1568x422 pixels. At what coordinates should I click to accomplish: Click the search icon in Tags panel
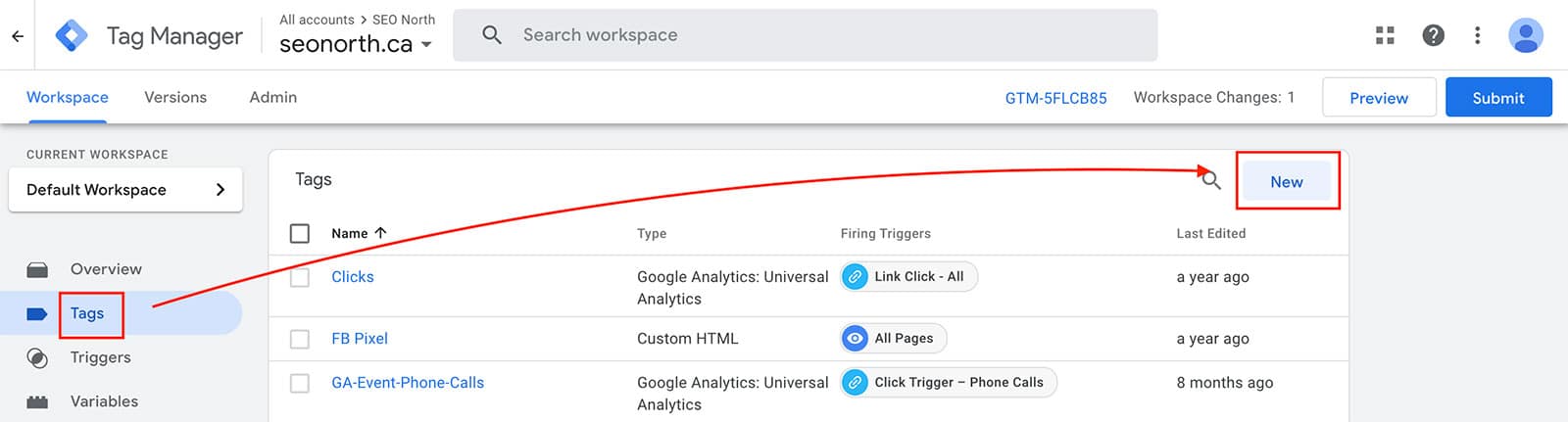pos(1211,180)
